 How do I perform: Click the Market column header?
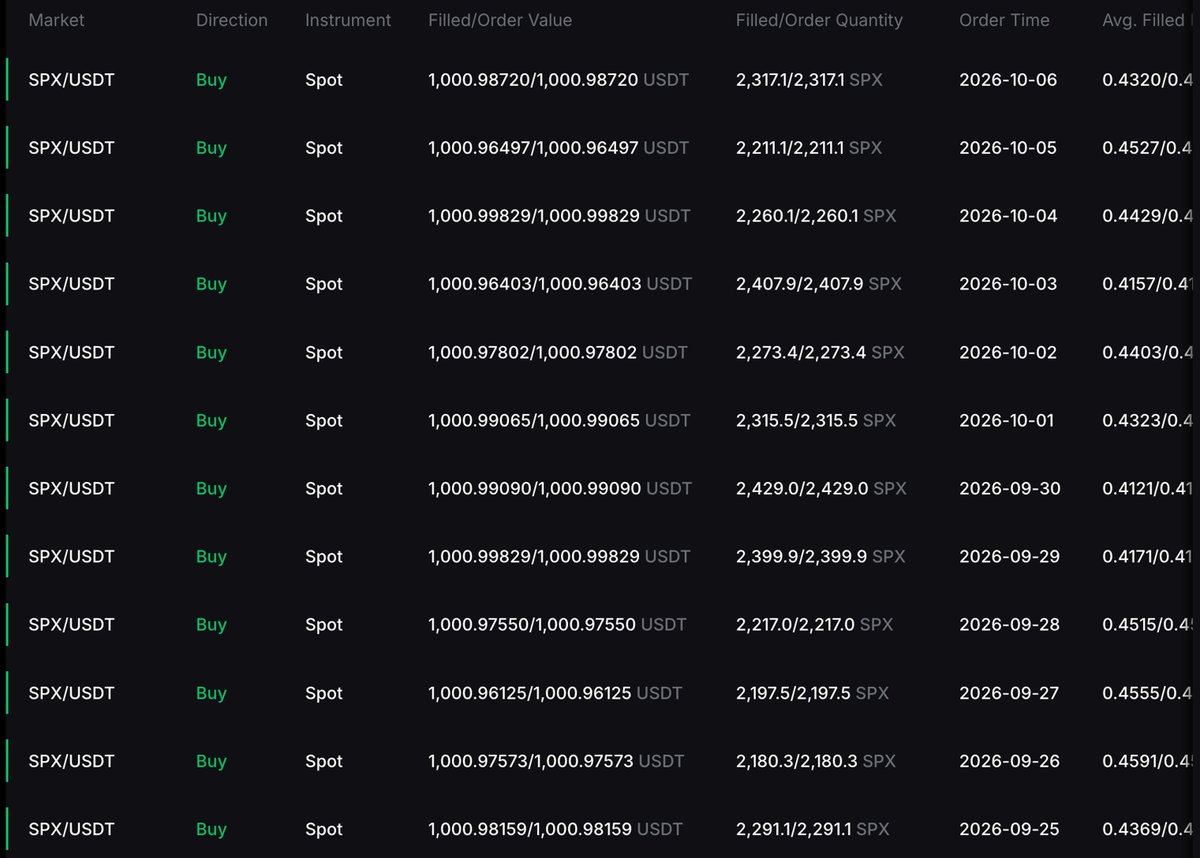tap(56, 20)
